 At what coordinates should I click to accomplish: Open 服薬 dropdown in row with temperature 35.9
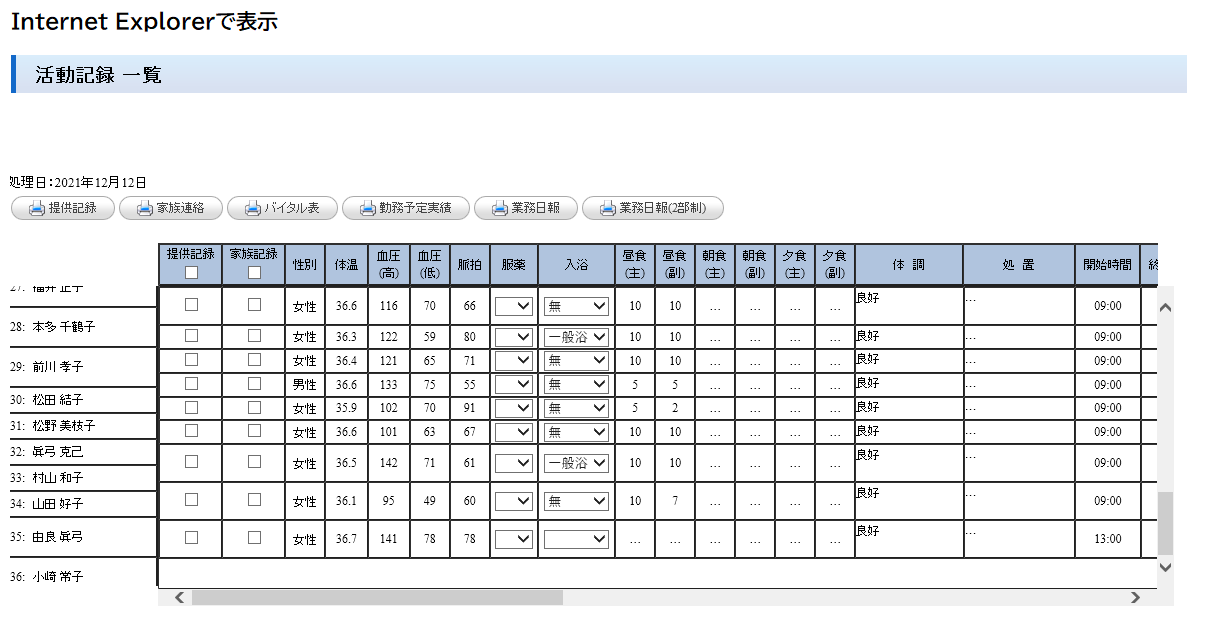[x=514, y=408]
